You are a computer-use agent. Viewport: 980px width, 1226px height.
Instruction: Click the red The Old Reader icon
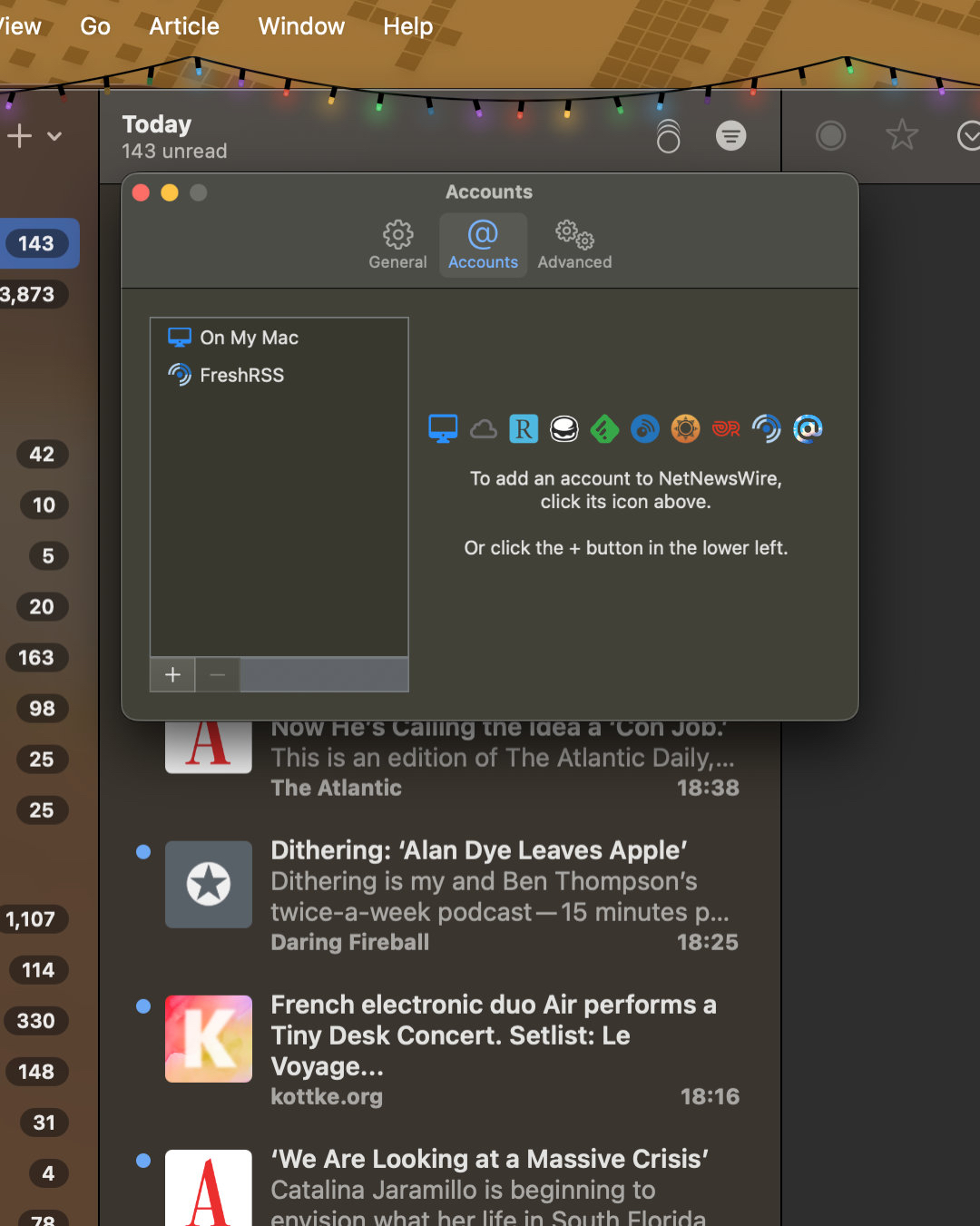[x=726, y=428]
